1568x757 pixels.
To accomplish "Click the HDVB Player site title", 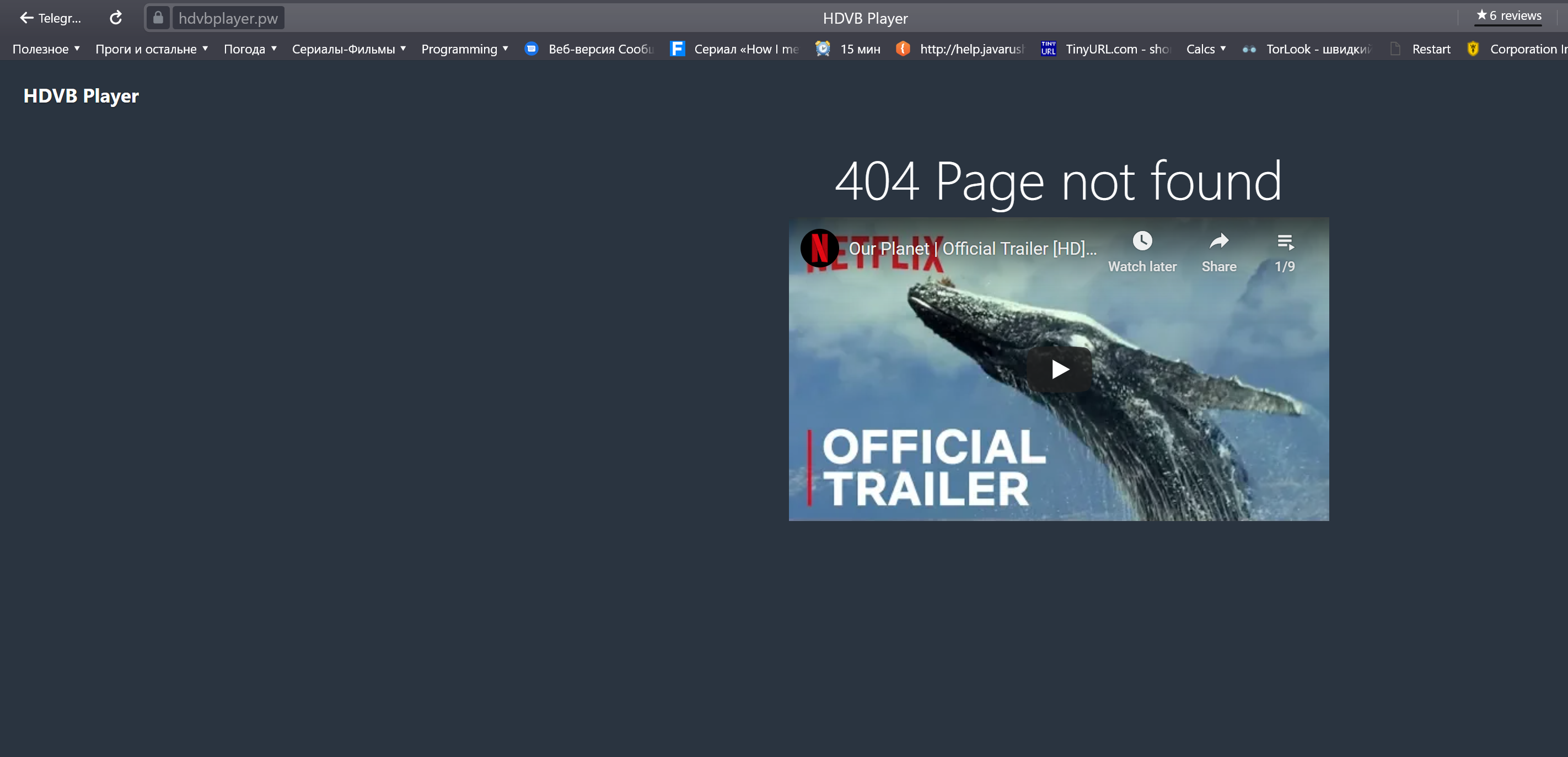I will click(x=81, y=96).
